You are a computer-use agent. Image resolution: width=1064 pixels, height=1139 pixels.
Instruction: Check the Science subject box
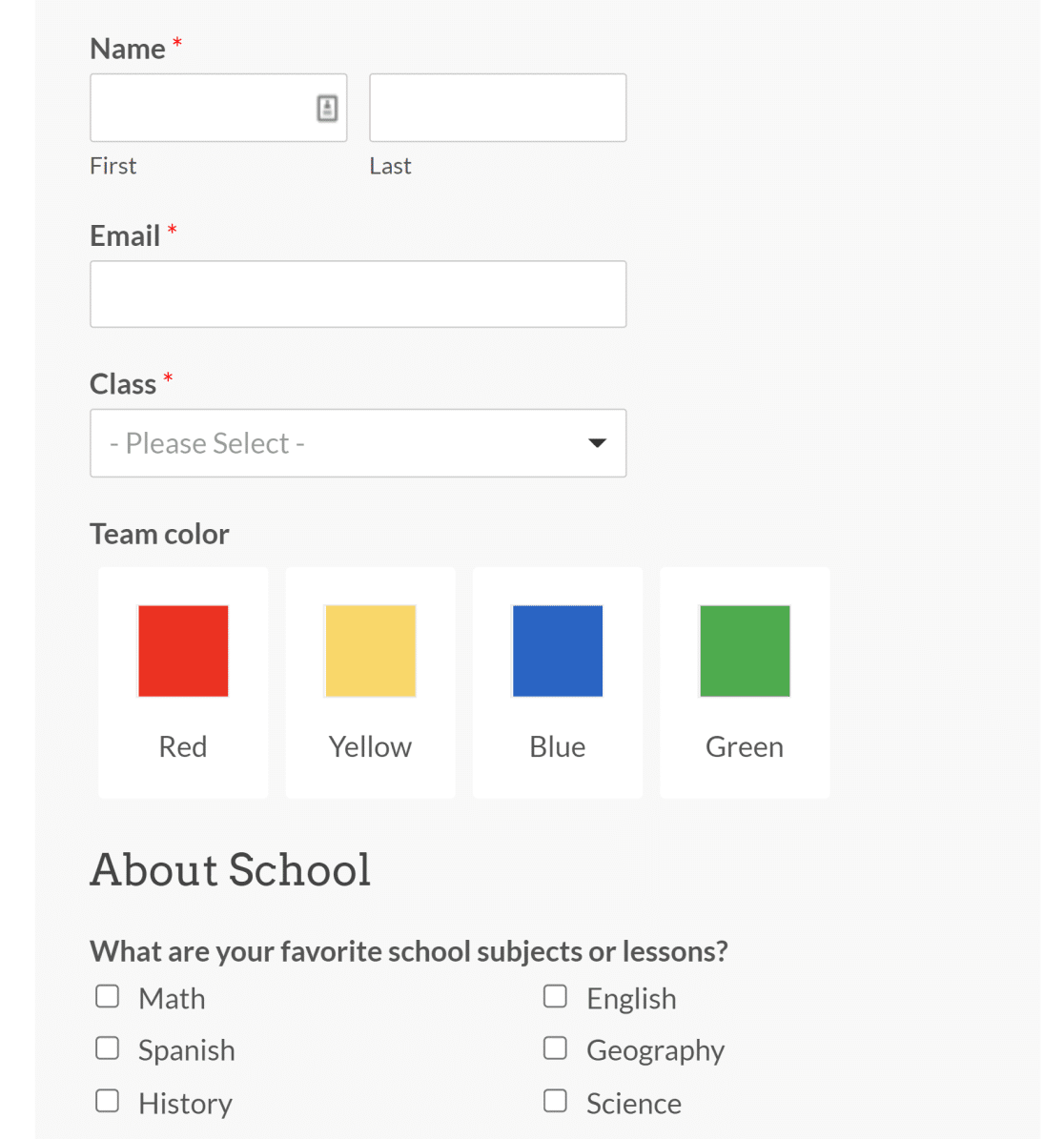(555, 1100)
